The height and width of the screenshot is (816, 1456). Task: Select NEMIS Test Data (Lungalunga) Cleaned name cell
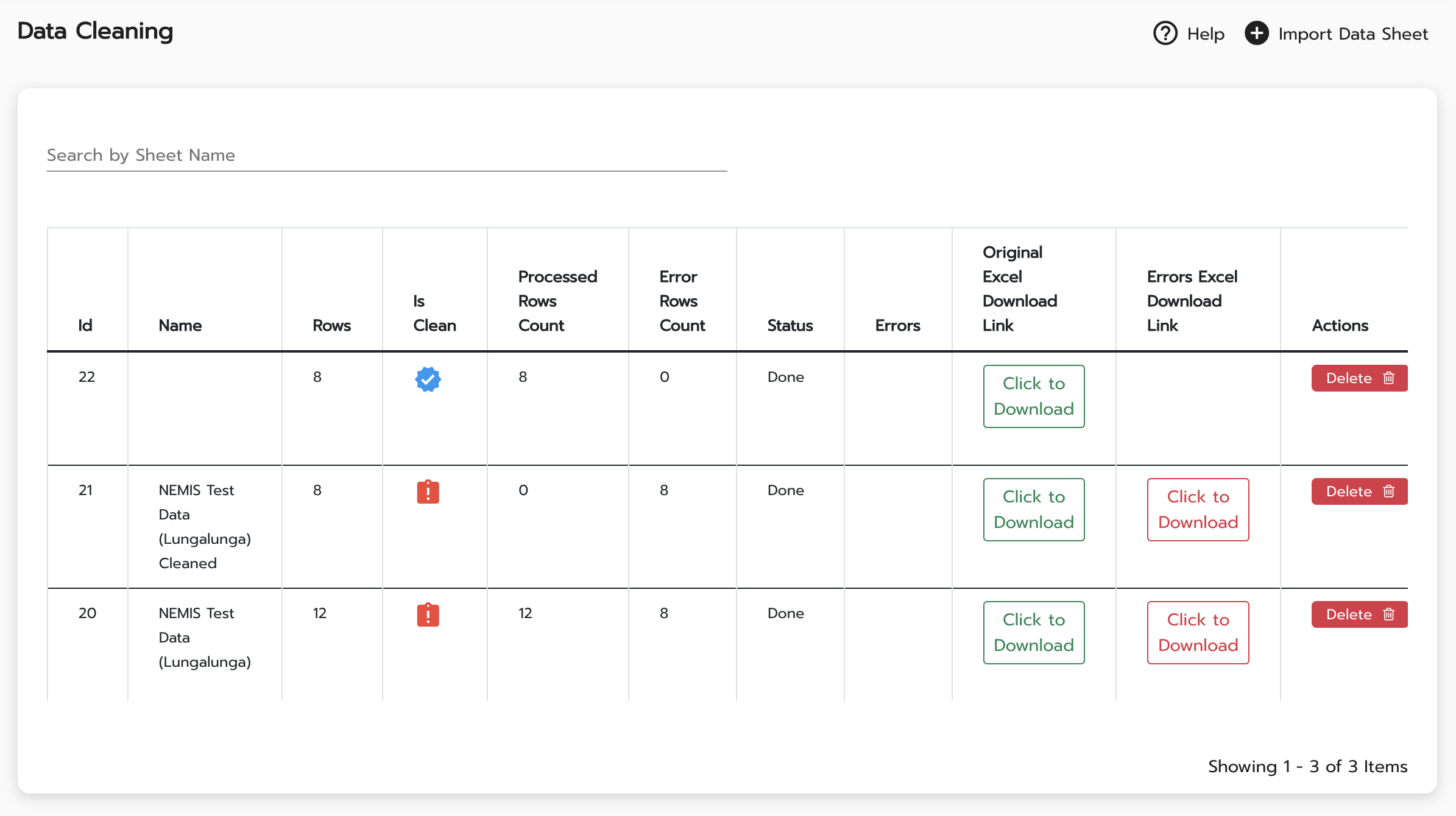tap(204, 527)
